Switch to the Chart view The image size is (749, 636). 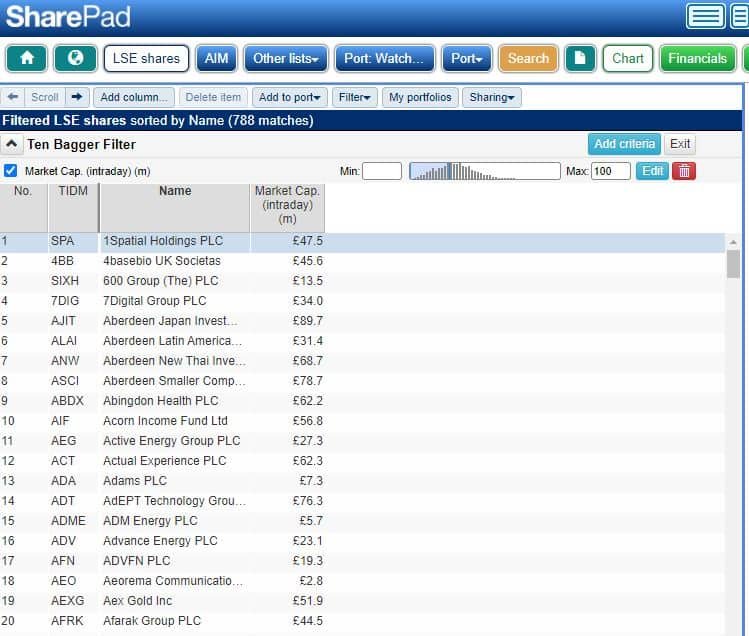tap(628, 58)
